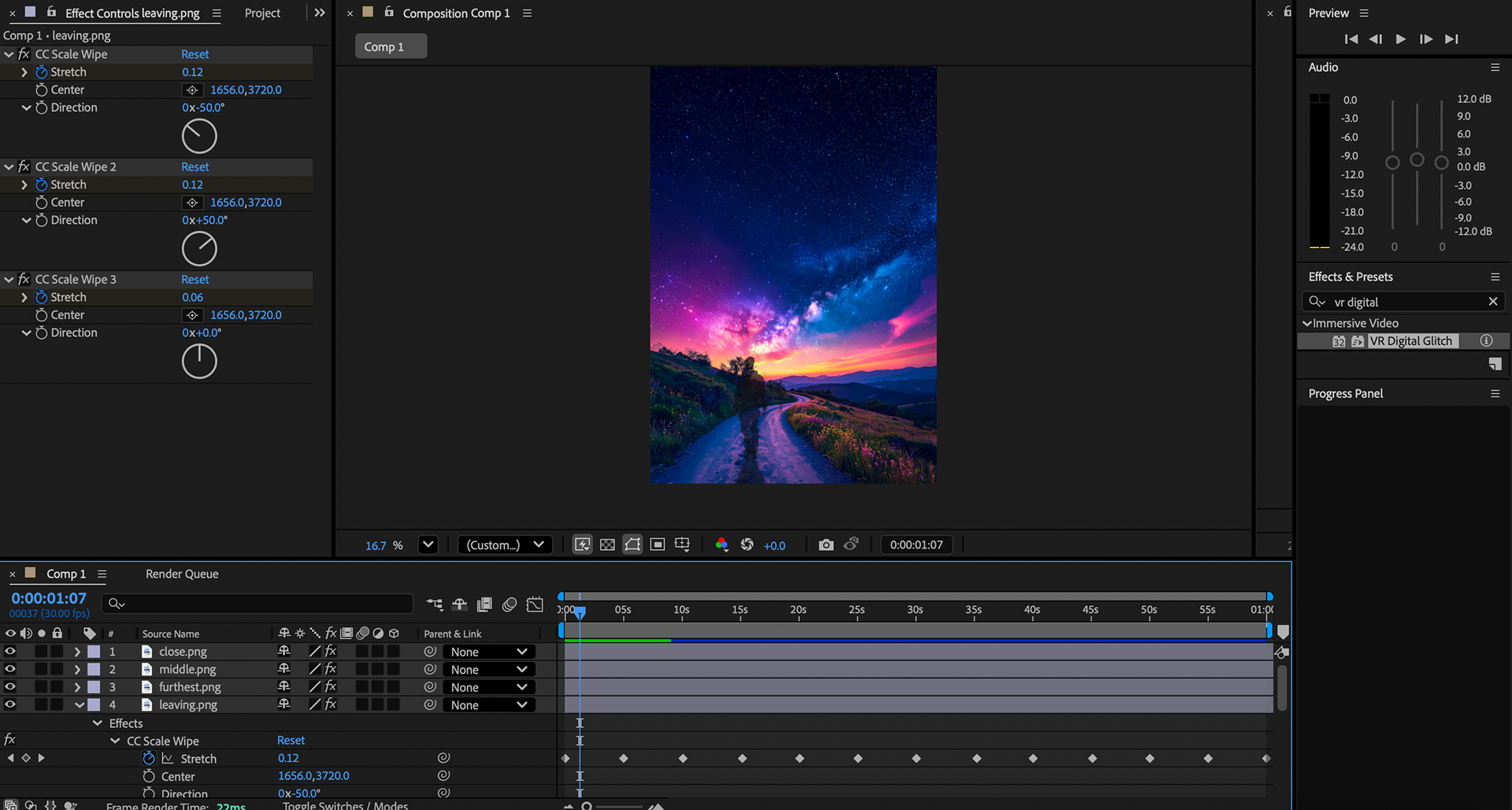This screenshot has width=1512, height=810.
Task: Enable motion blur for timeline
Action: pyautogui.click(x=510, y=604)
